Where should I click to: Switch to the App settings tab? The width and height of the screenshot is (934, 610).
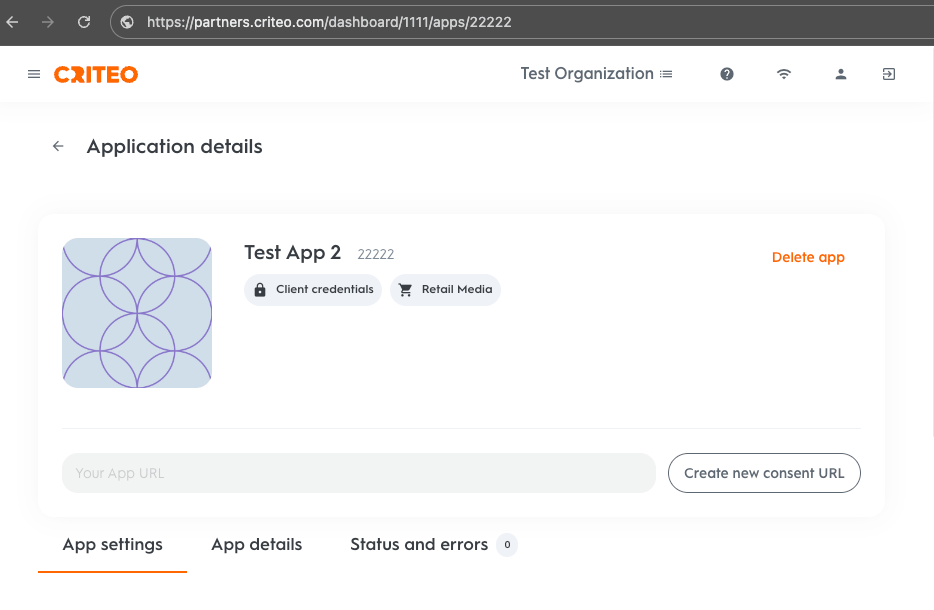pyautogui.click(x=113, y=544)
